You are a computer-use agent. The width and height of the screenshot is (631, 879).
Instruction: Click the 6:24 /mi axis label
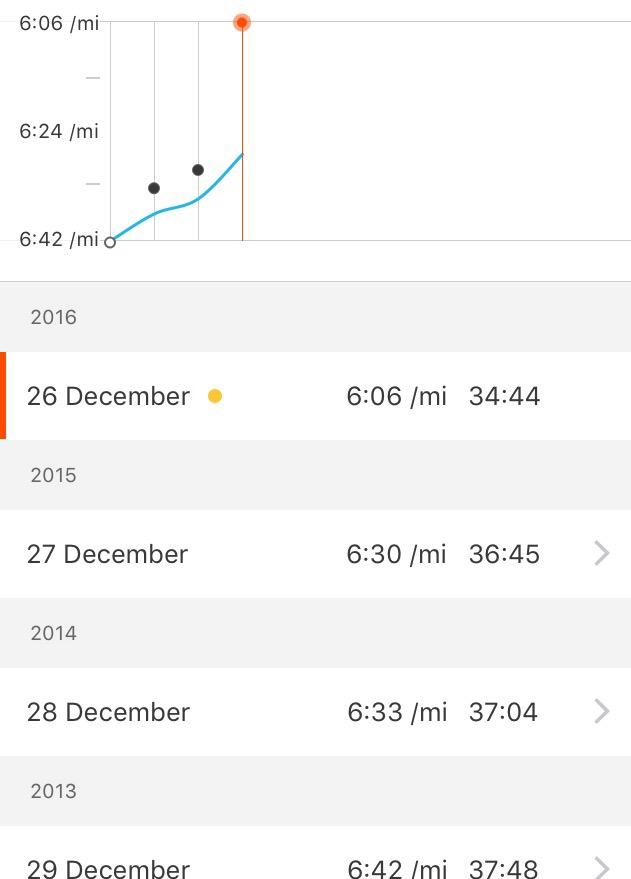pyautogui.click(x=59, y=131)
